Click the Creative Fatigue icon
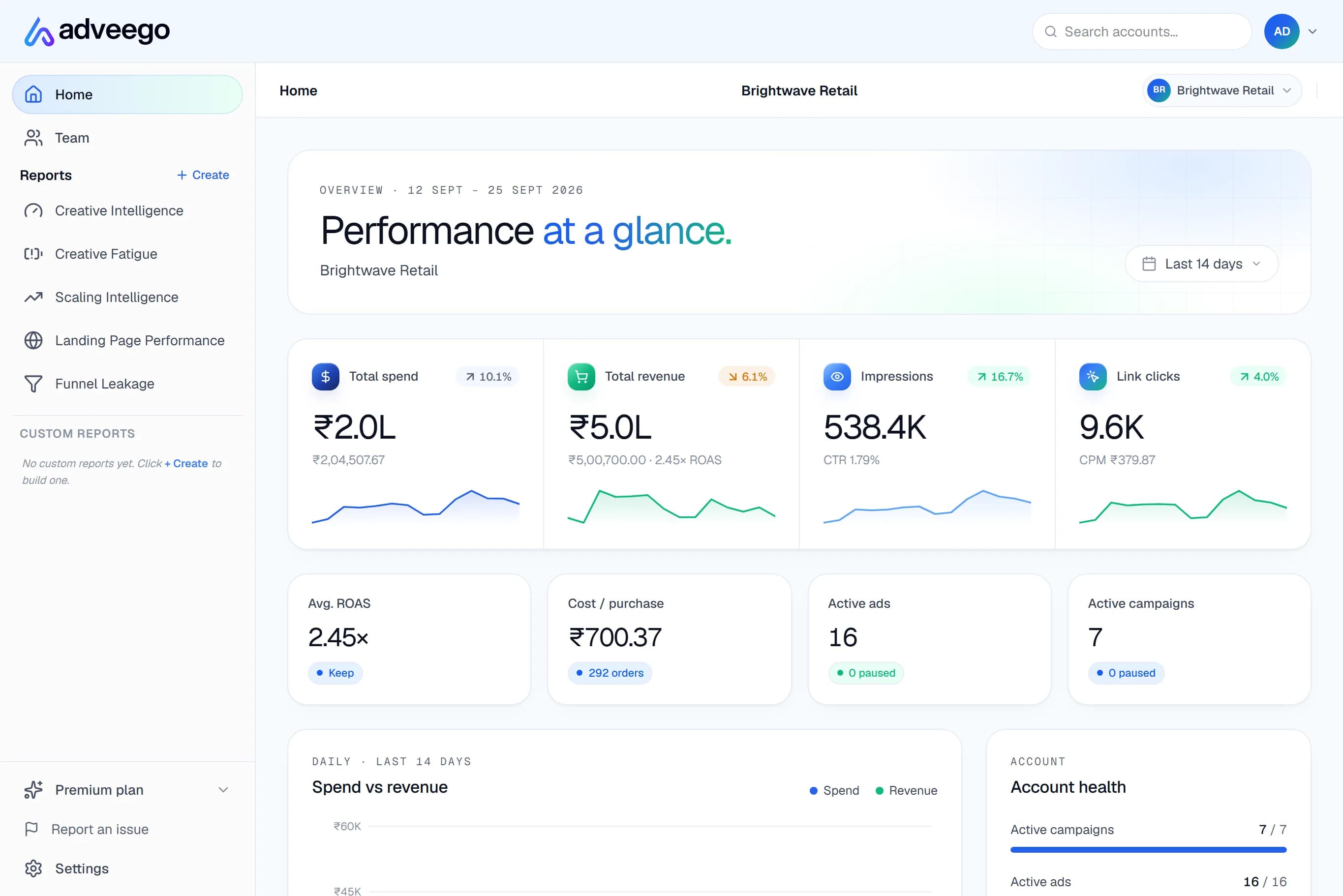1343x896 pixels. 33,254
